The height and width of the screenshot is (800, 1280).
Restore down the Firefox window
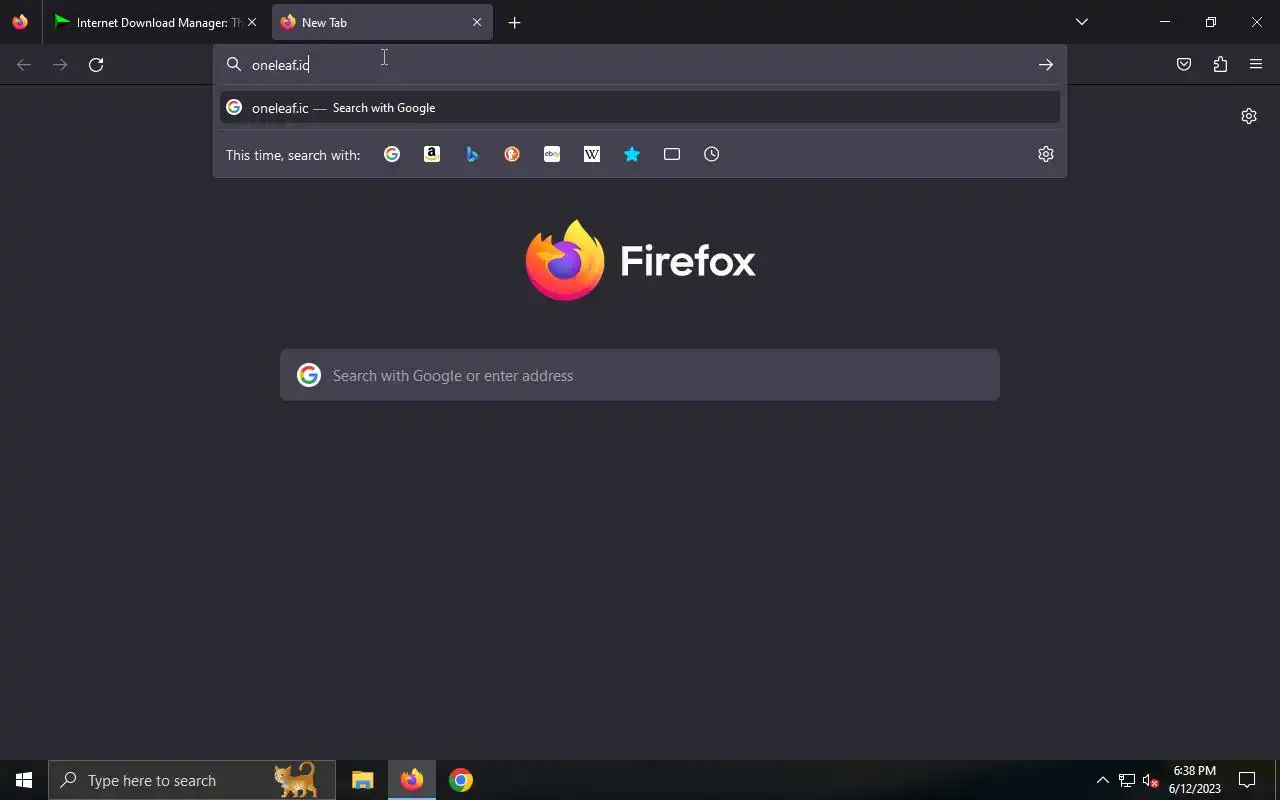click(x=1211, y=22)
